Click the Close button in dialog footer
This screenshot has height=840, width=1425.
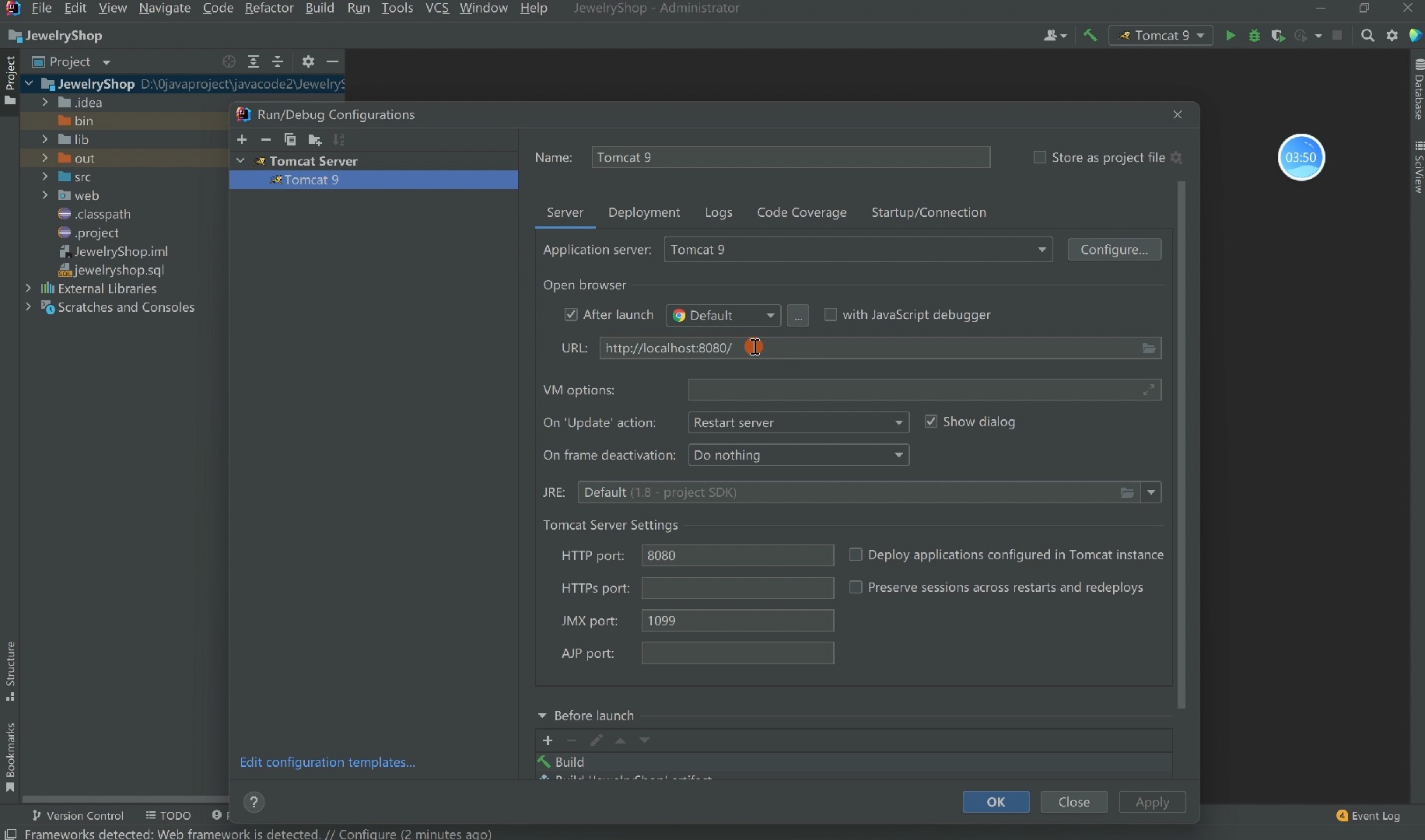1074,802
